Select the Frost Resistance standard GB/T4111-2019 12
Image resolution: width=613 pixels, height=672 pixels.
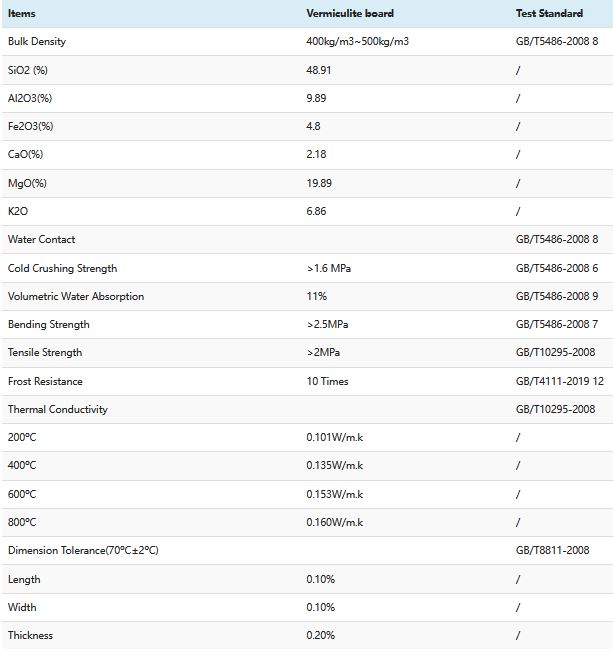(x=559, y=381)
